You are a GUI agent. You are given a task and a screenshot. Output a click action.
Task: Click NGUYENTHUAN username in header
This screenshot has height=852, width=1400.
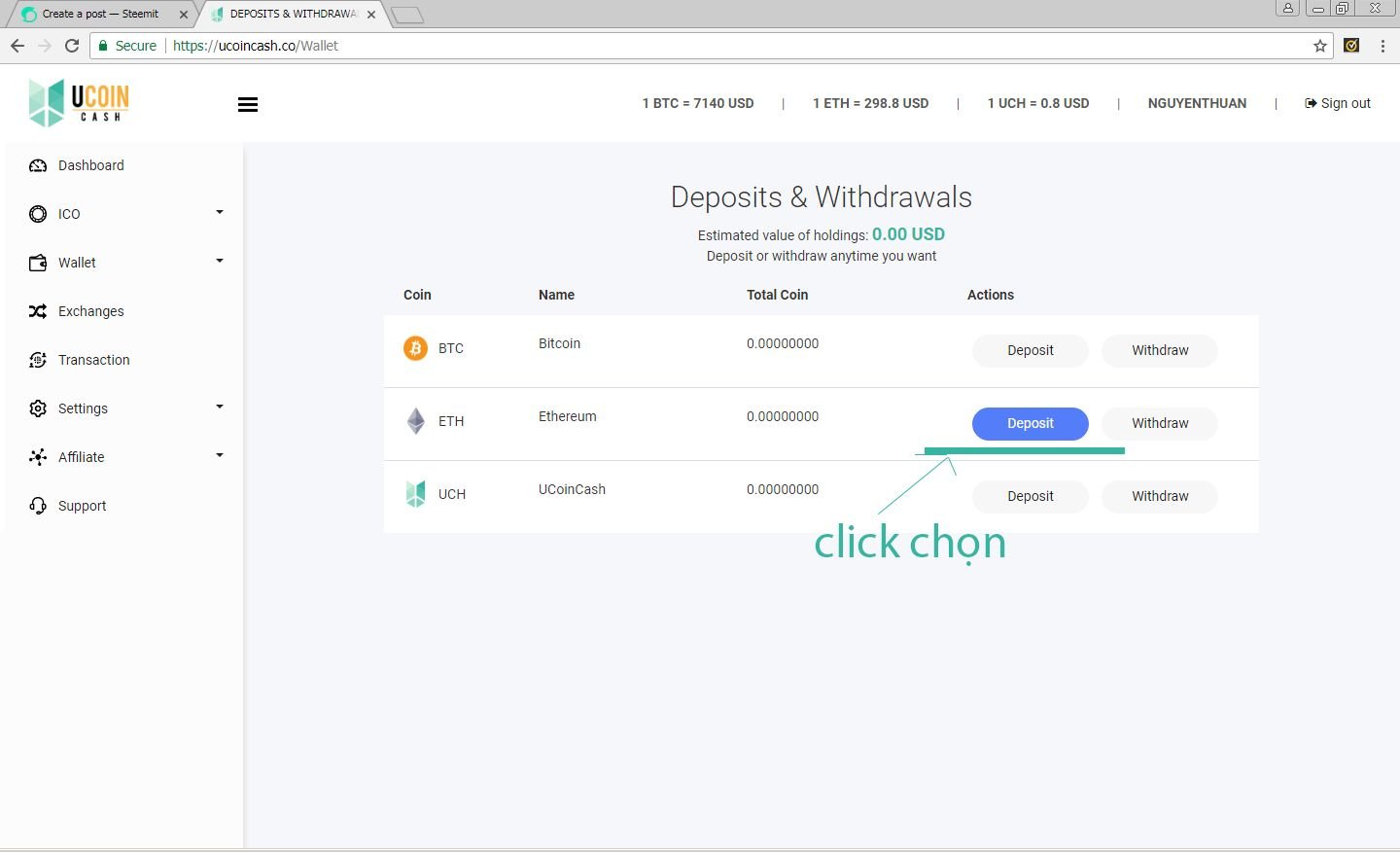(1197, 103)
